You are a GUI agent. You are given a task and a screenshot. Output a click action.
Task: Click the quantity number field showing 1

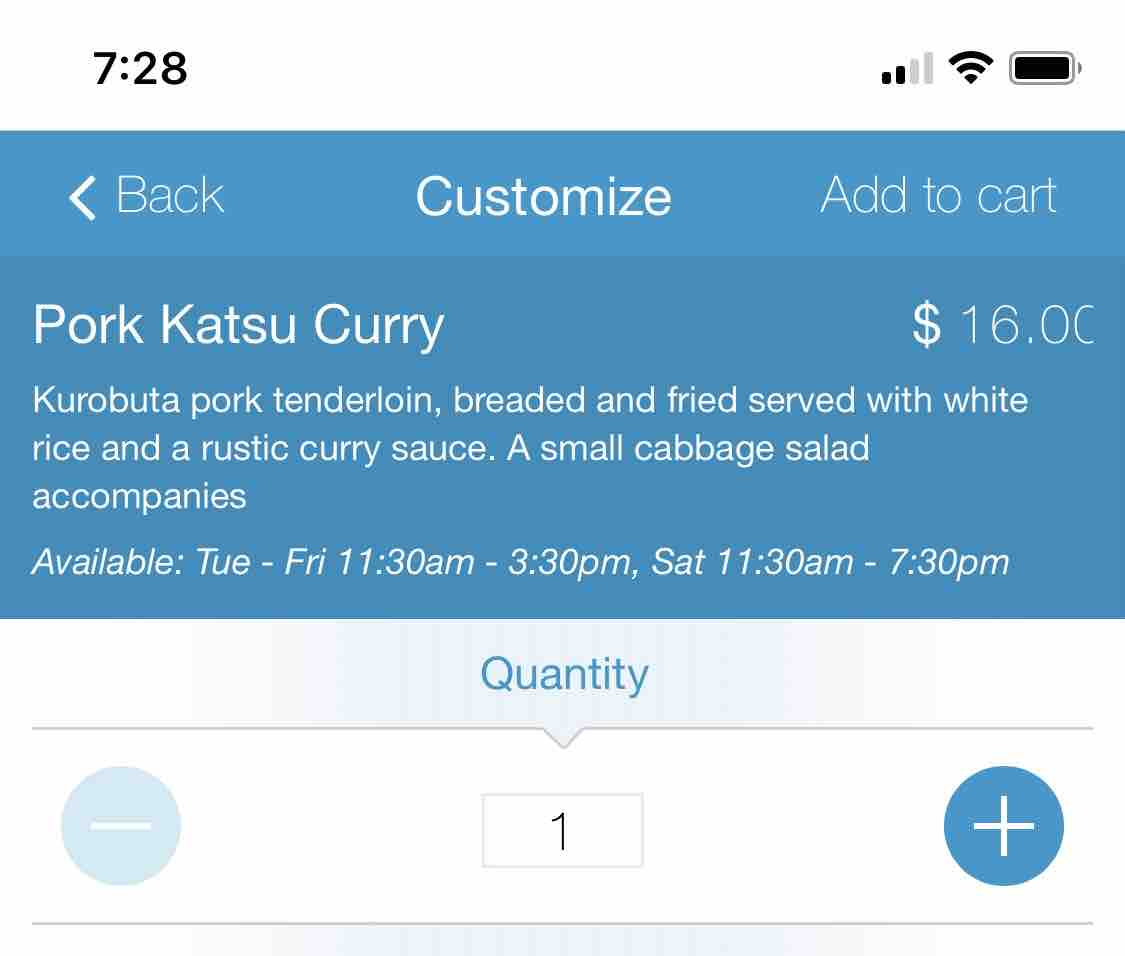point(562,830)
